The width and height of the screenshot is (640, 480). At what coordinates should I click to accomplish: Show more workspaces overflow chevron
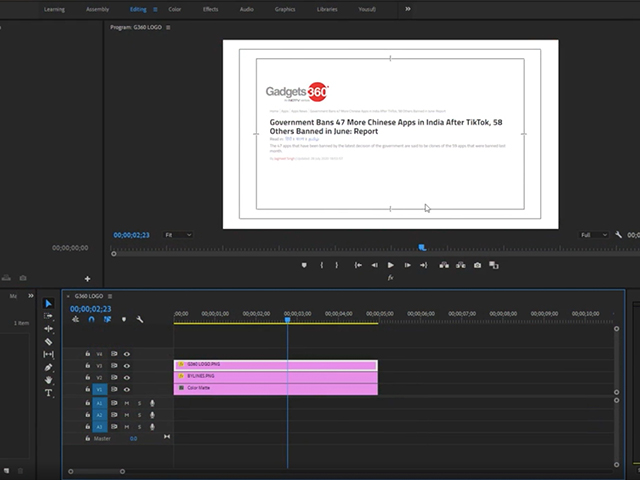407,9
